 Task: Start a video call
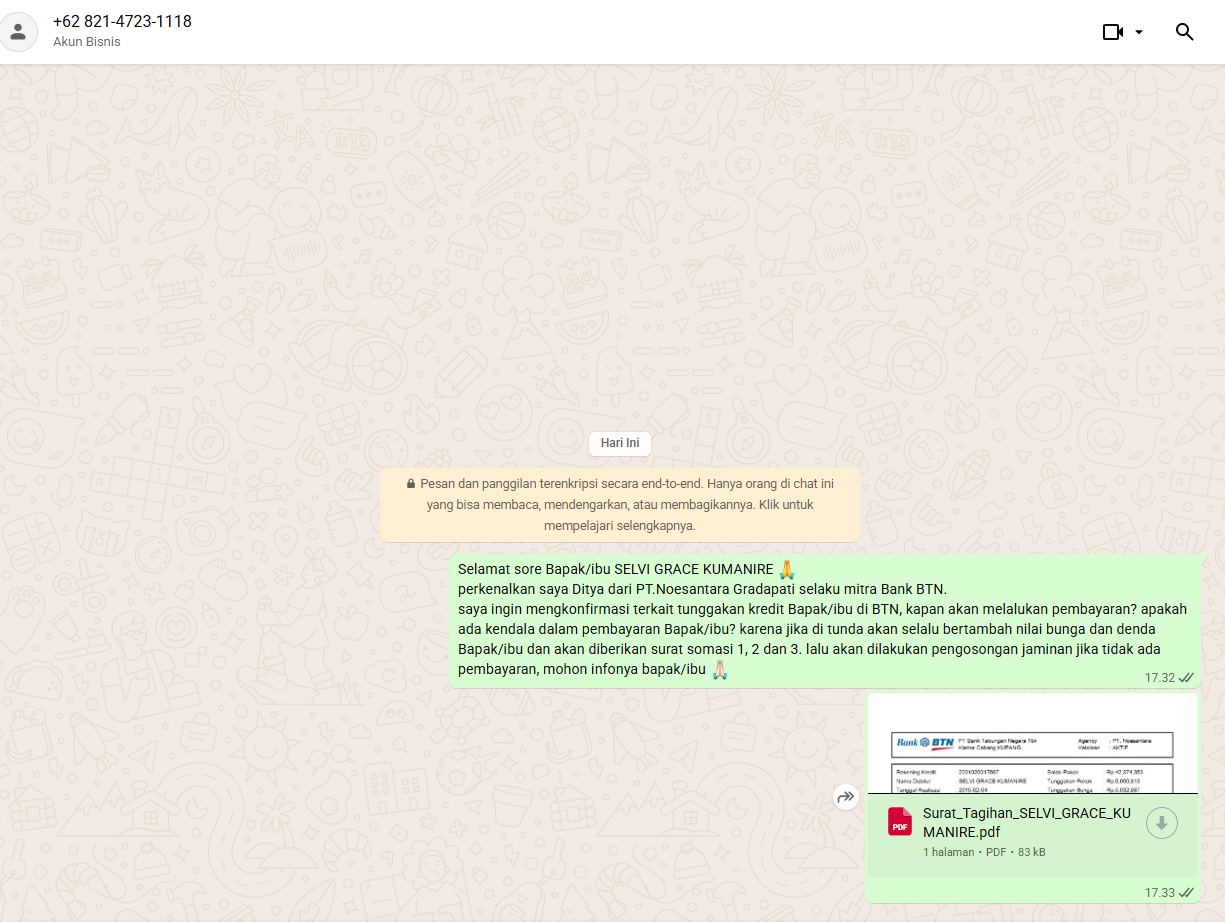coord(1113,32)
